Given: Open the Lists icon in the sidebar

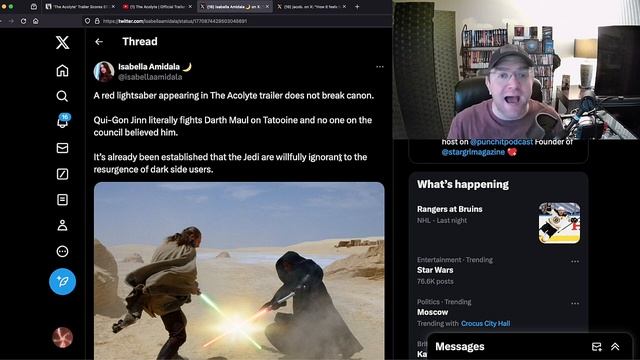Looking at the screenshot, I should [x=62, y=200].
